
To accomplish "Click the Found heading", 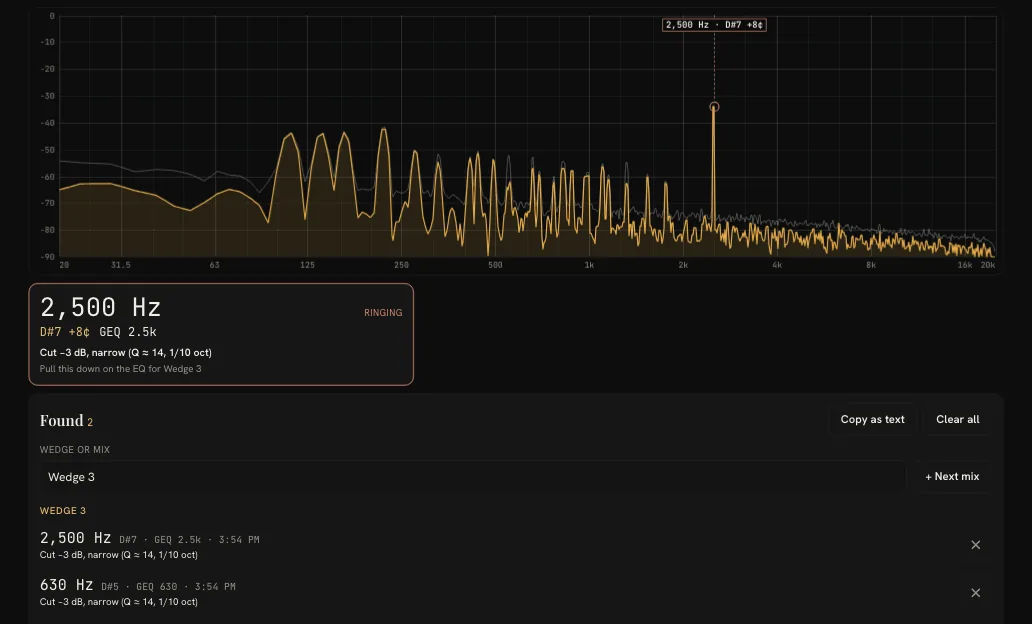I will [x=61, y=421].
